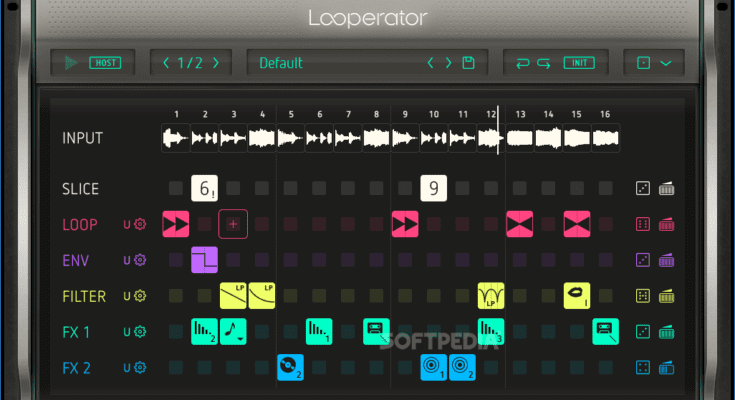Toggle the U button on FX 2 row

point(127,368)
